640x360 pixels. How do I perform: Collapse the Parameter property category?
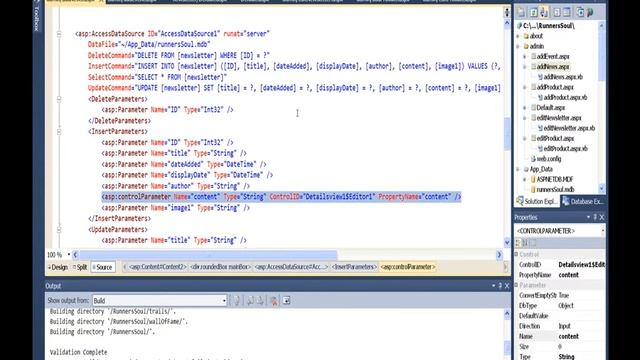tap(516, 285)
